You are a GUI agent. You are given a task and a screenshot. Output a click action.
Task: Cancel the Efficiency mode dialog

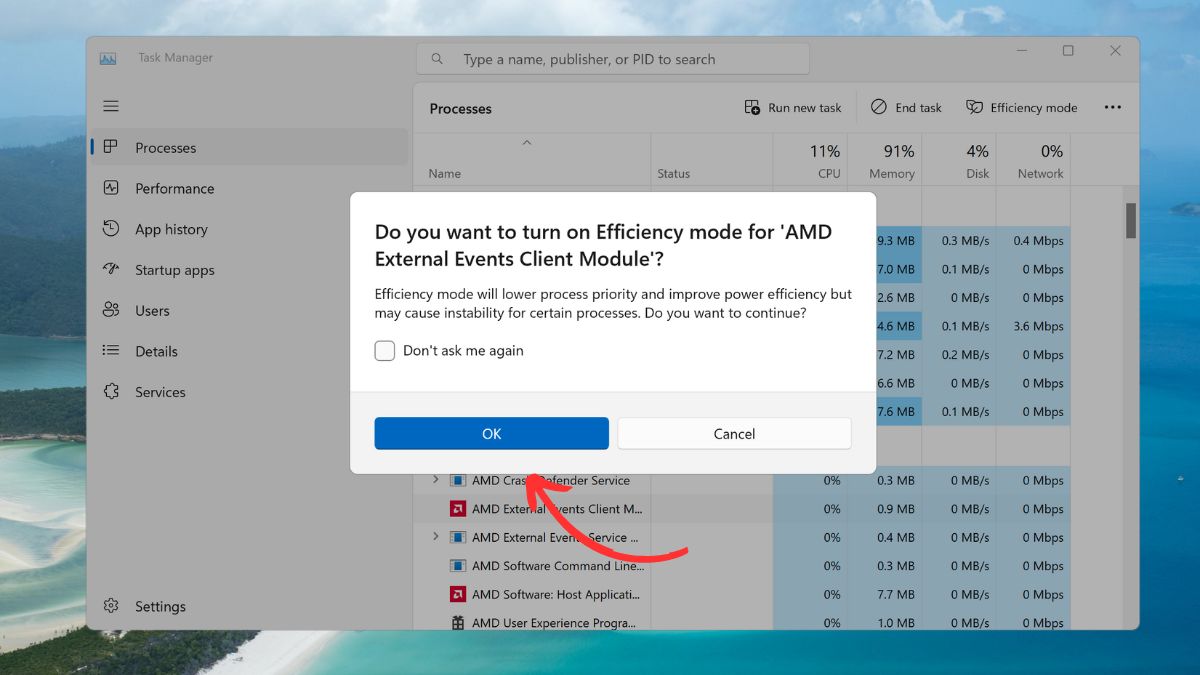click(x=734, y=434)
